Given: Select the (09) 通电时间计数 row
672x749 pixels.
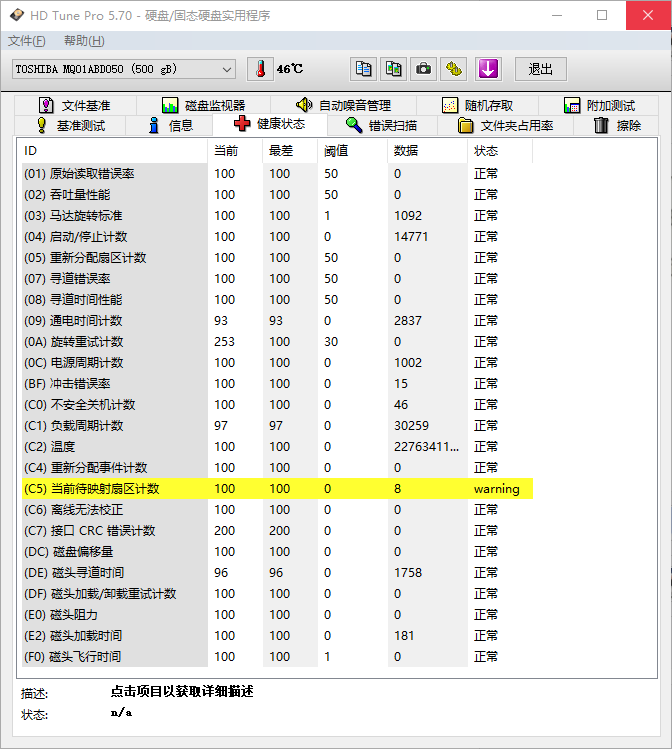Looking at the screenshot, I should (x=277, y=321).
